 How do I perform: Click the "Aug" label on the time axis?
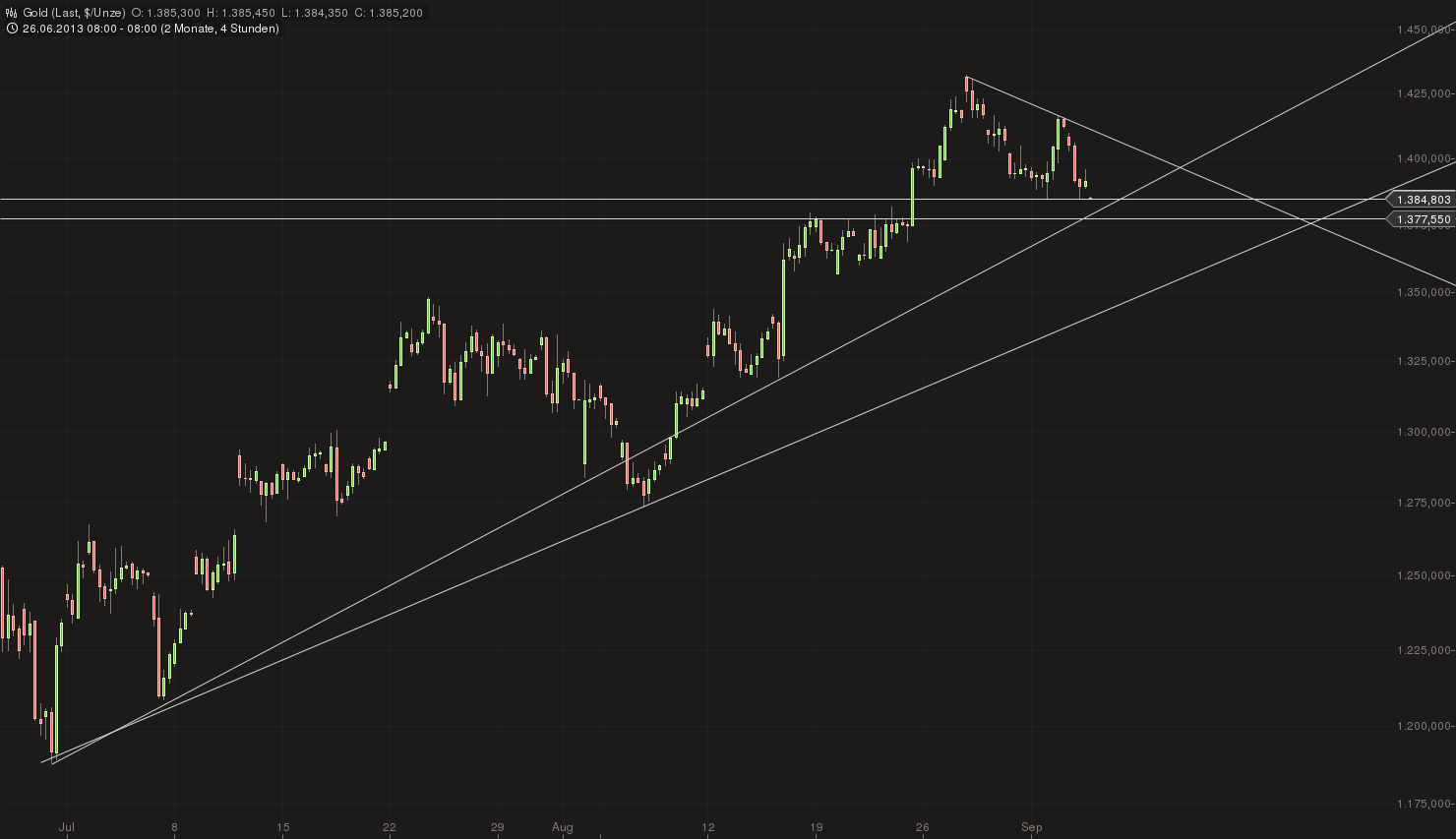coord(565,827)
